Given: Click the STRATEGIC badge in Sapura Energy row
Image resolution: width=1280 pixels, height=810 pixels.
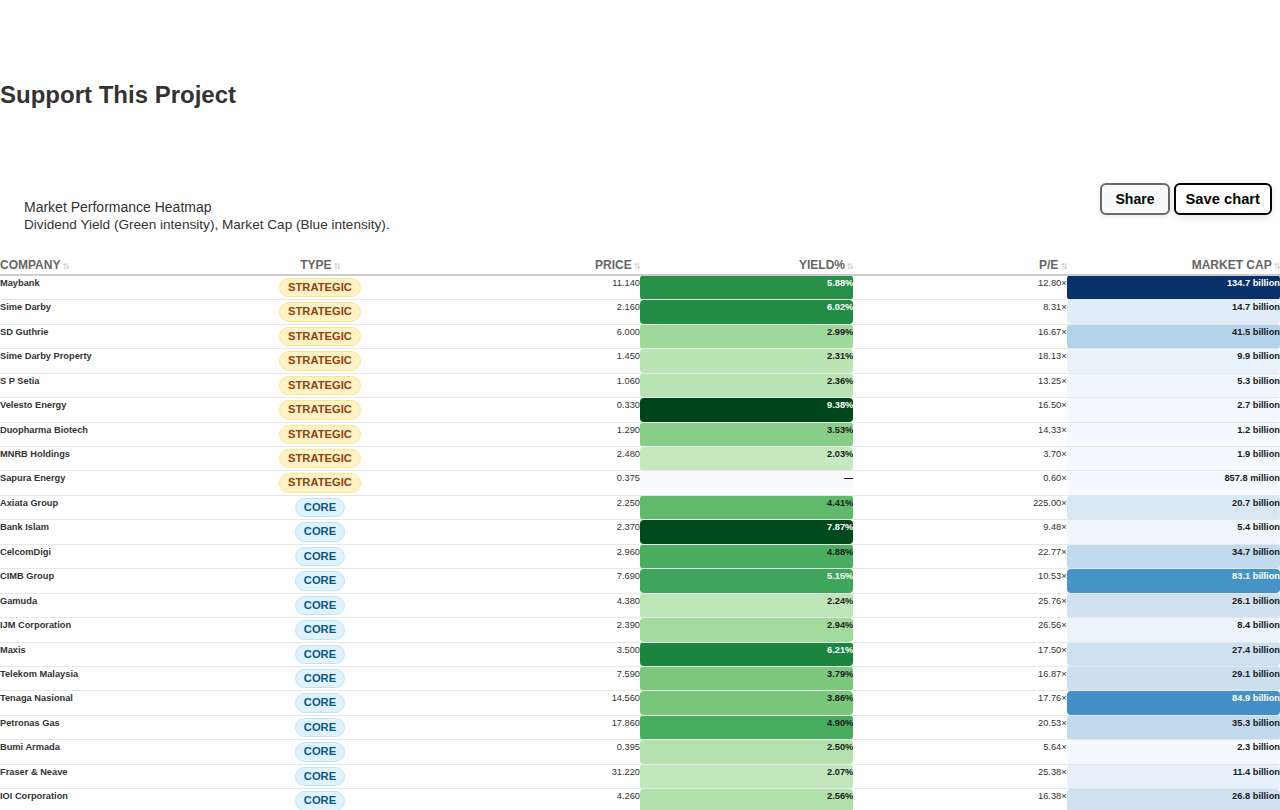Looking at the screenshot, I should [320, 482].
